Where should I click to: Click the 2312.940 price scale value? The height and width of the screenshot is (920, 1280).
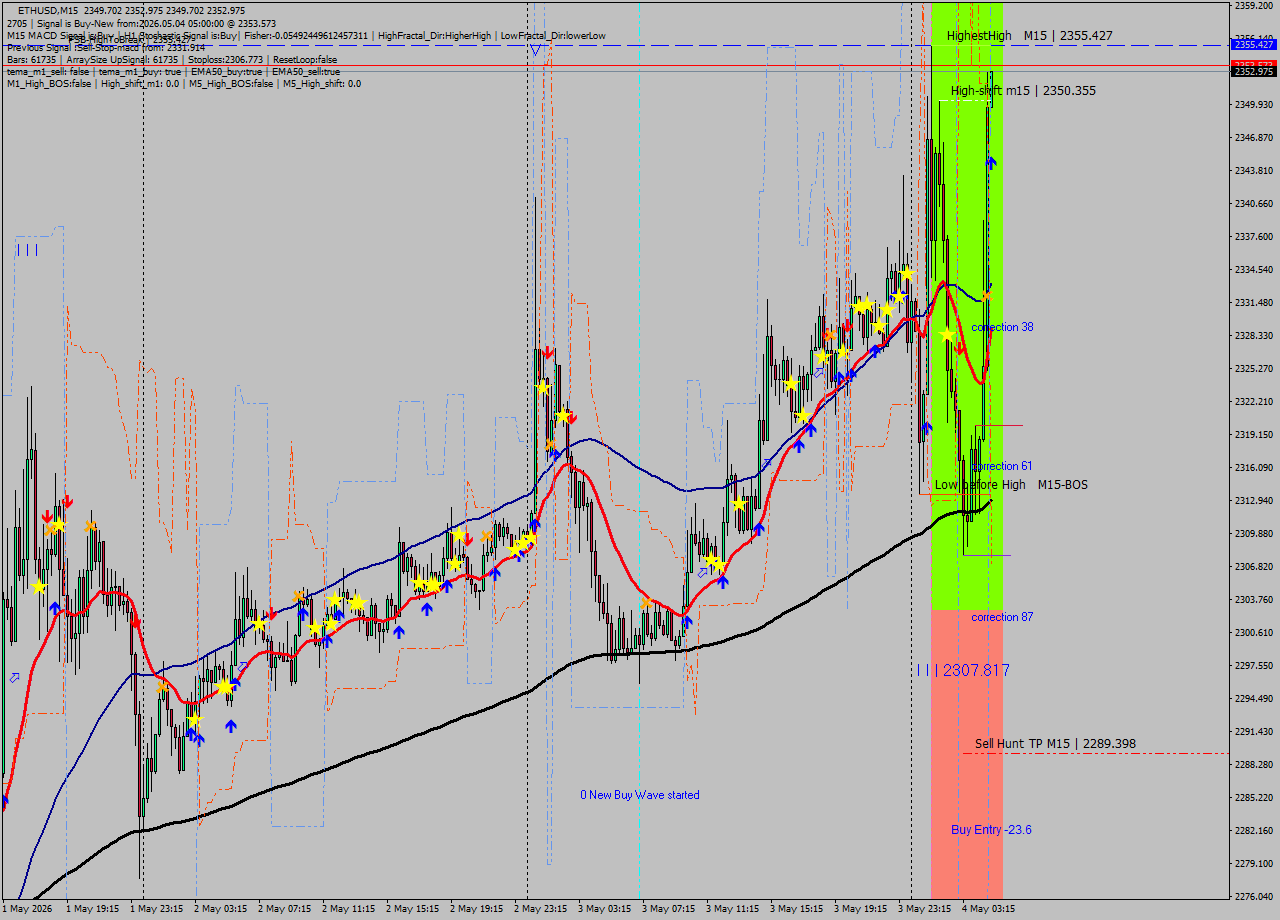(1253, 500)
